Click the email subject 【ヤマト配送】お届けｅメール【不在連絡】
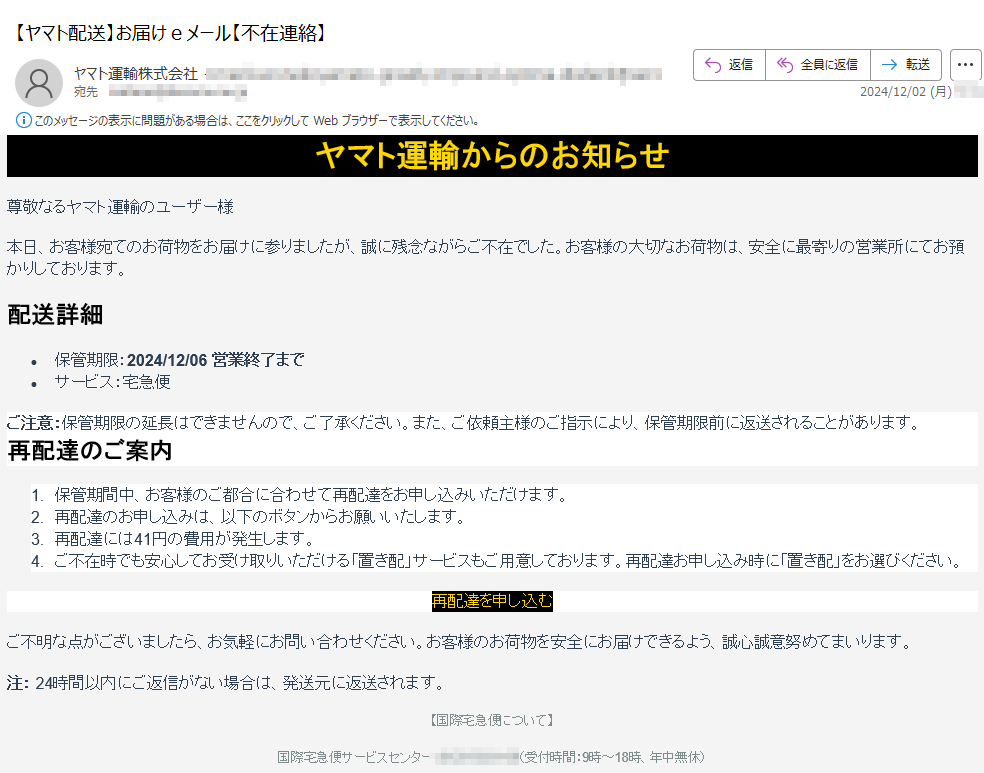The image size is (984, 773). 169,33
